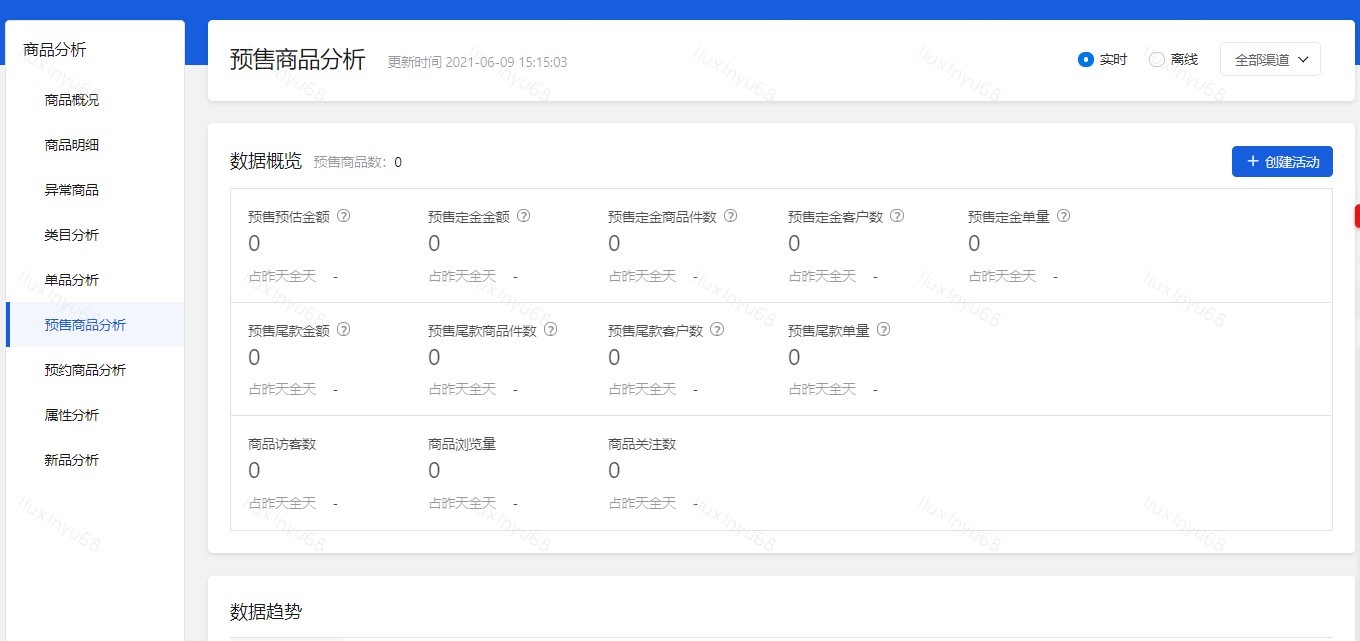Open help tooltip for 预售尾款单量

tap(883, 328)
